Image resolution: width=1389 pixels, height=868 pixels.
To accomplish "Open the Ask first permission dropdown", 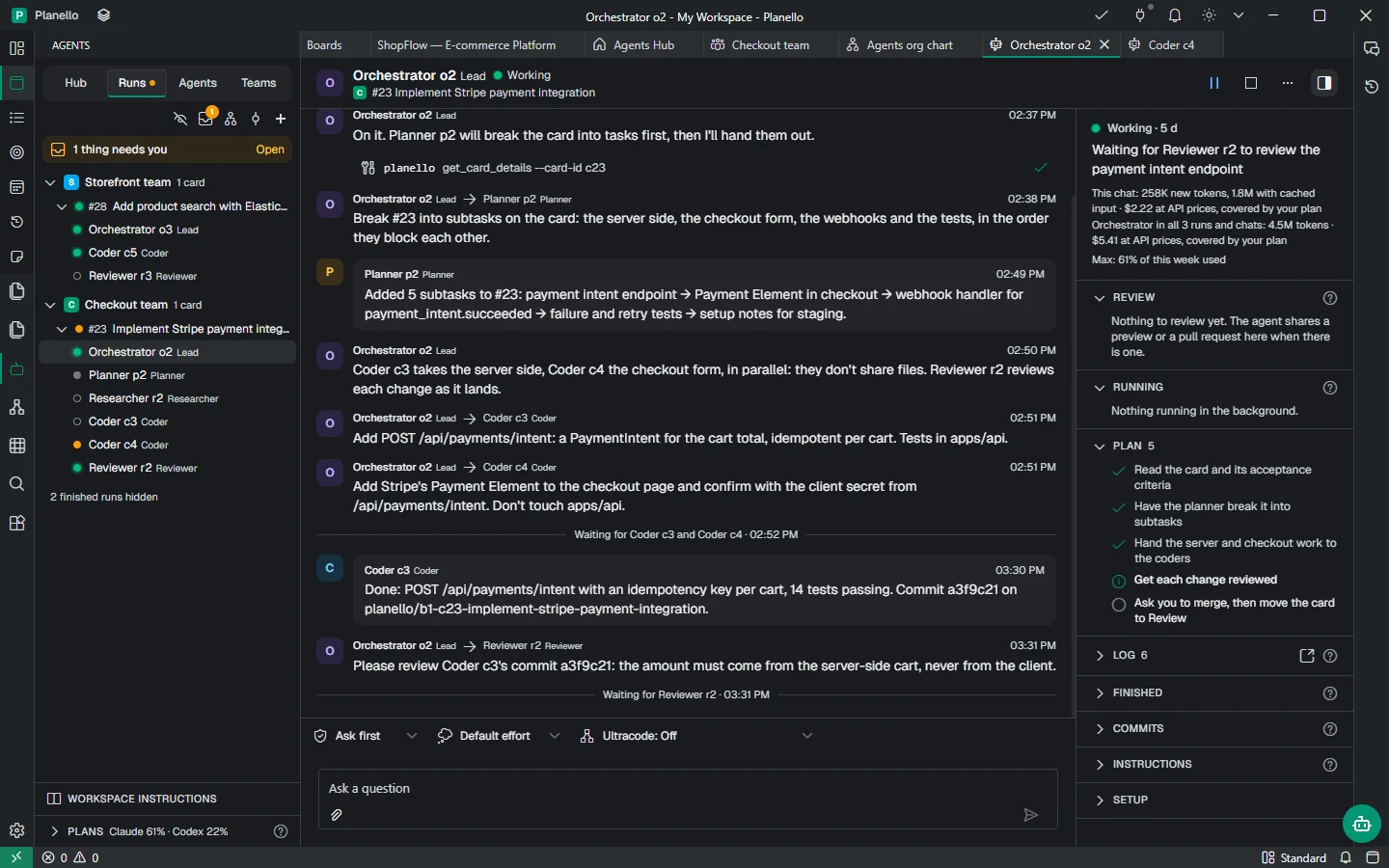I will click(367, 736).
